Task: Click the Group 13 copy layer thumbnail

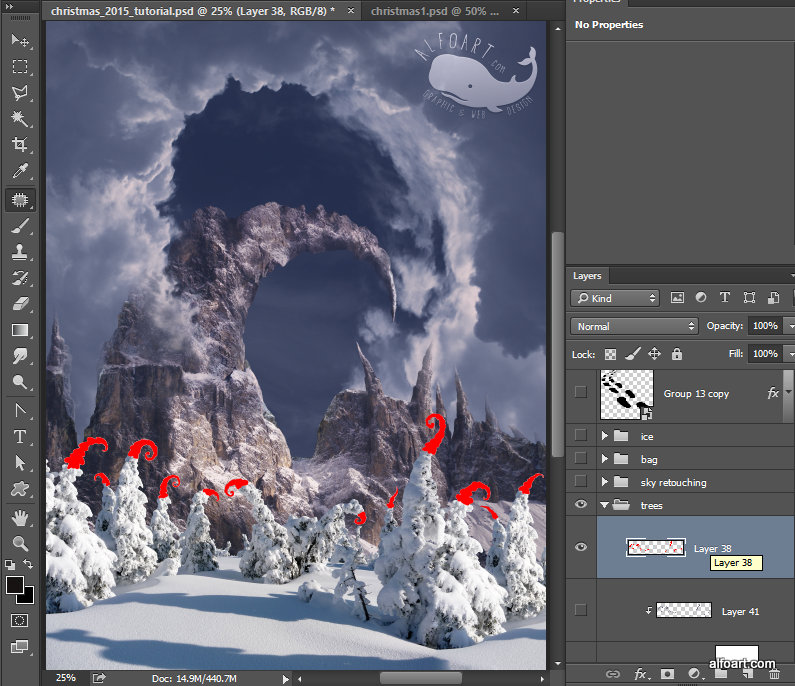Action: [x=626, y=393]
